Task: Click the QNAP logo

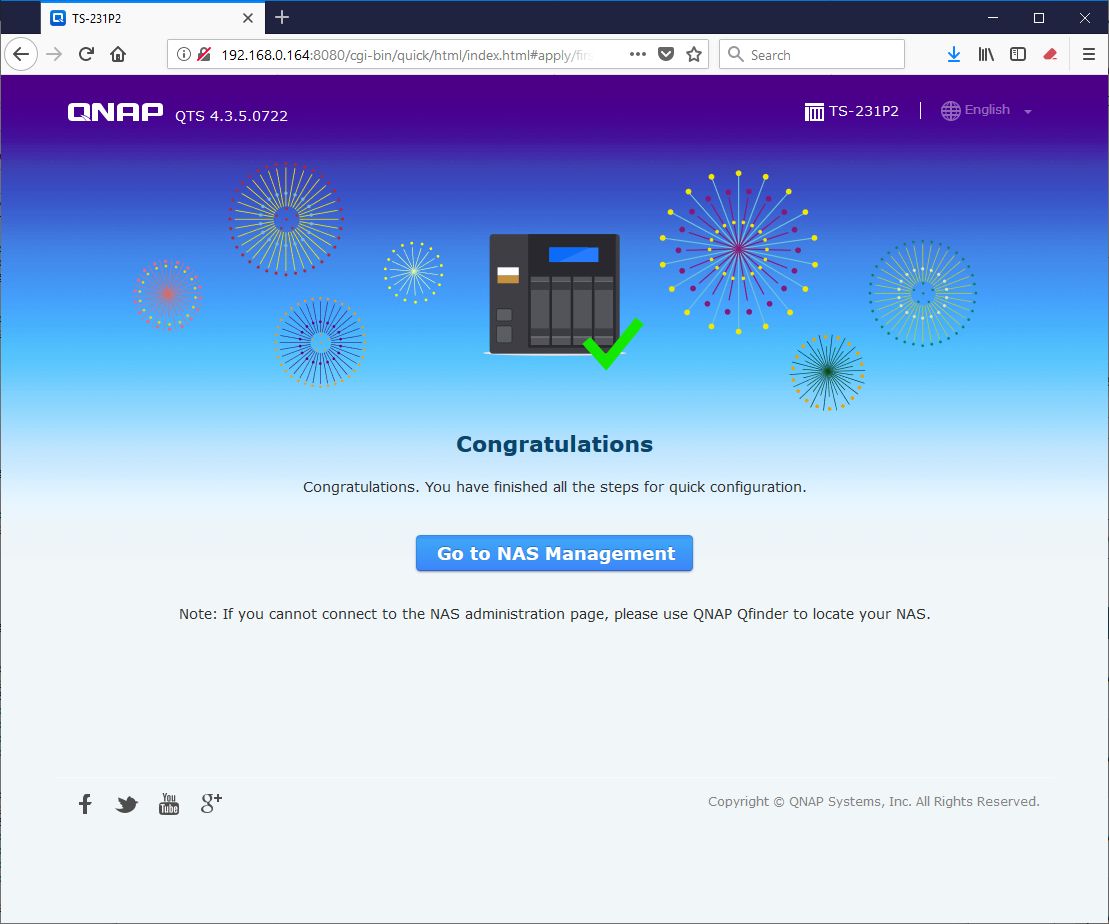Action: (115, 112)
